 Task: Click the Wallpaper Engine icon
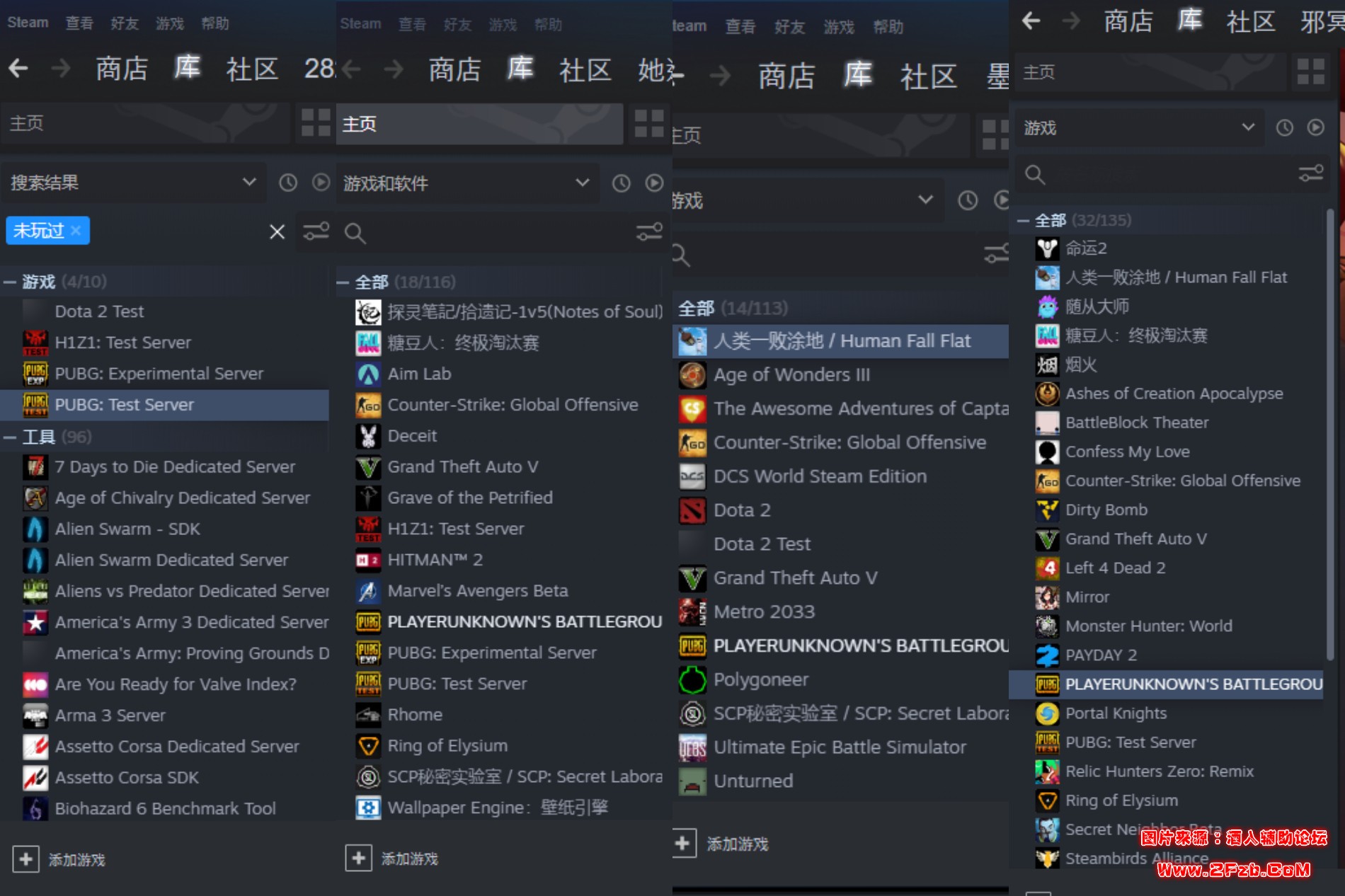tap(368, 808)
